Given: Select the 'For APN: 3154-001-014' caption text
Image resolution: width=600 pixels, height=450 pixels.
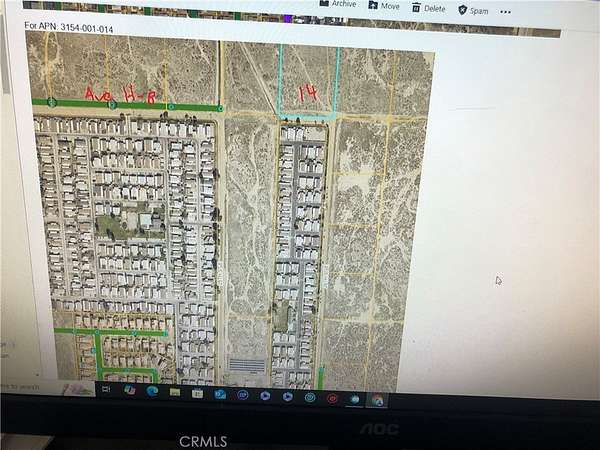Looking at the screenshot, I should point(69,28).
